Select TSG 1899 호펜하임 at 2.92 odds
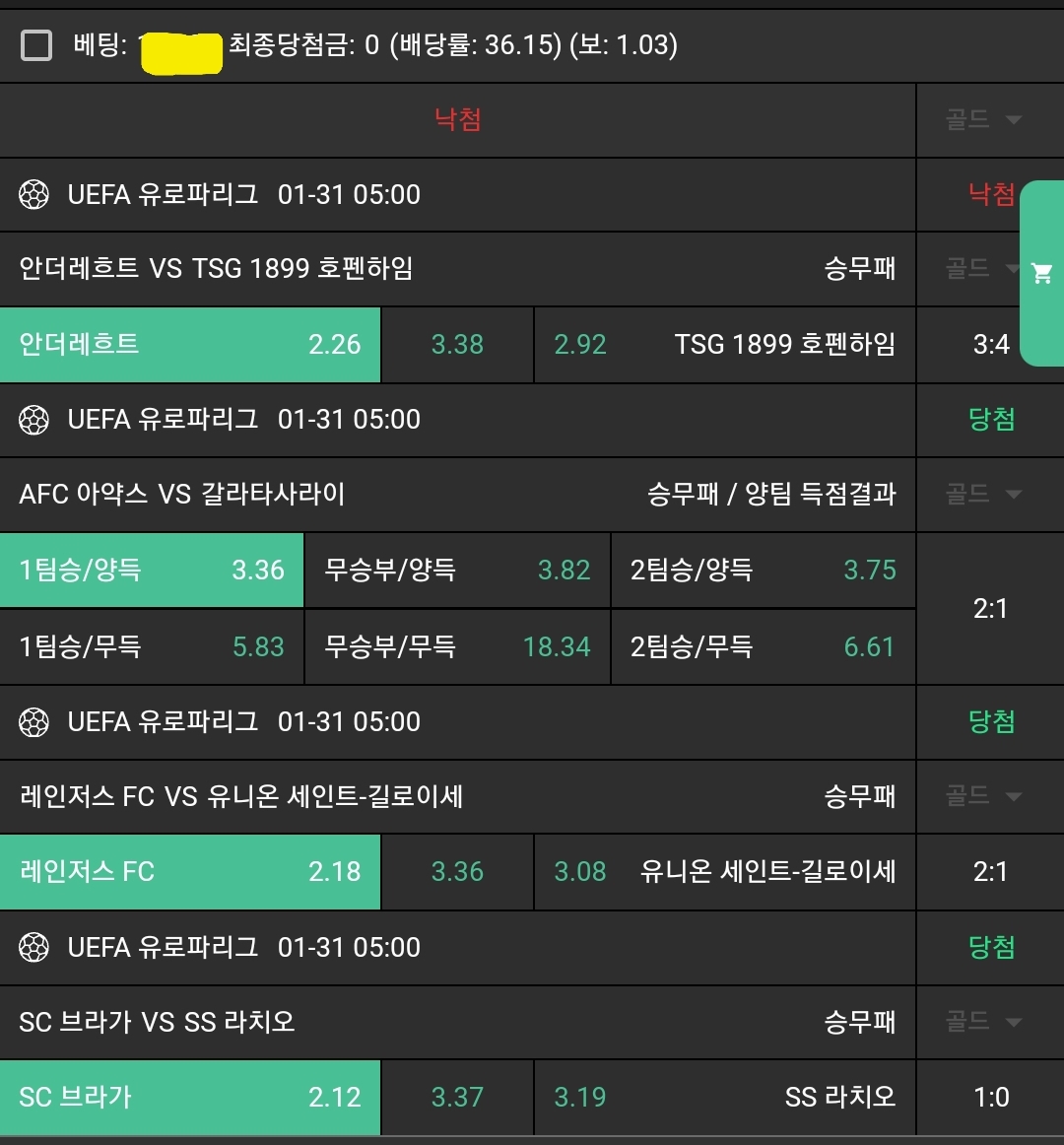The height and width of the screenshot is (1145, 1064). [725, 345]
